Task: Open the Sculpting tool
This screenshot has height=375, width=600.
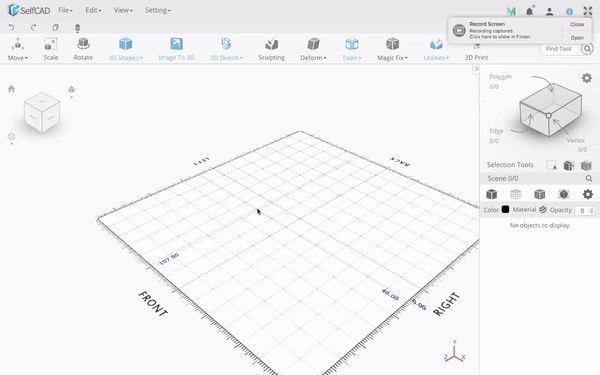Action: click(271, 49)
